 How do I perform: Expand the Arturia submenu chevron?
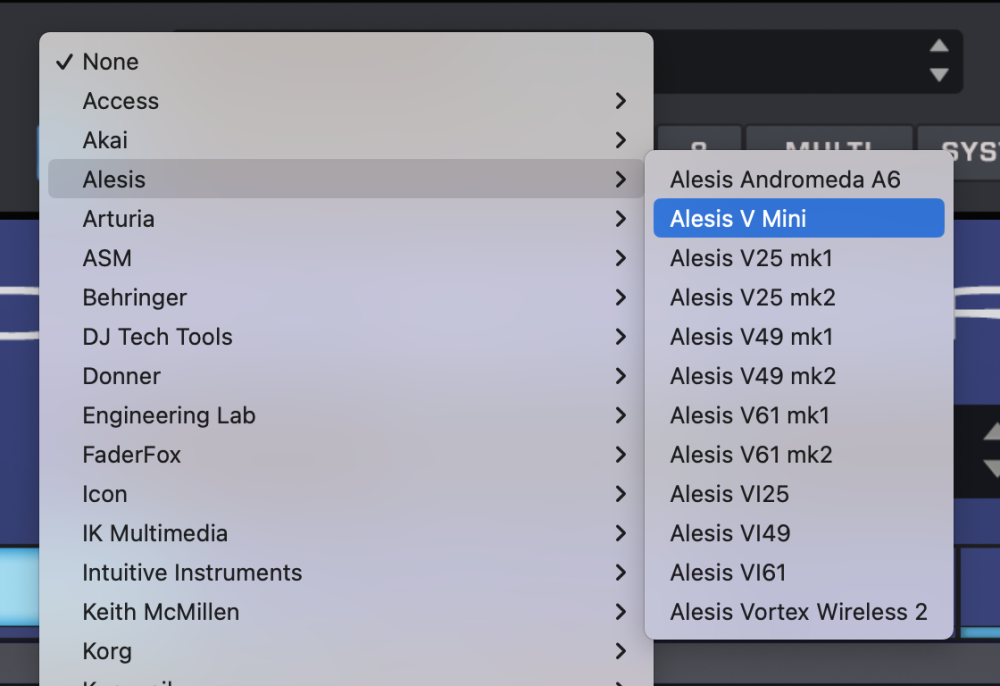(x=621, y=219)
